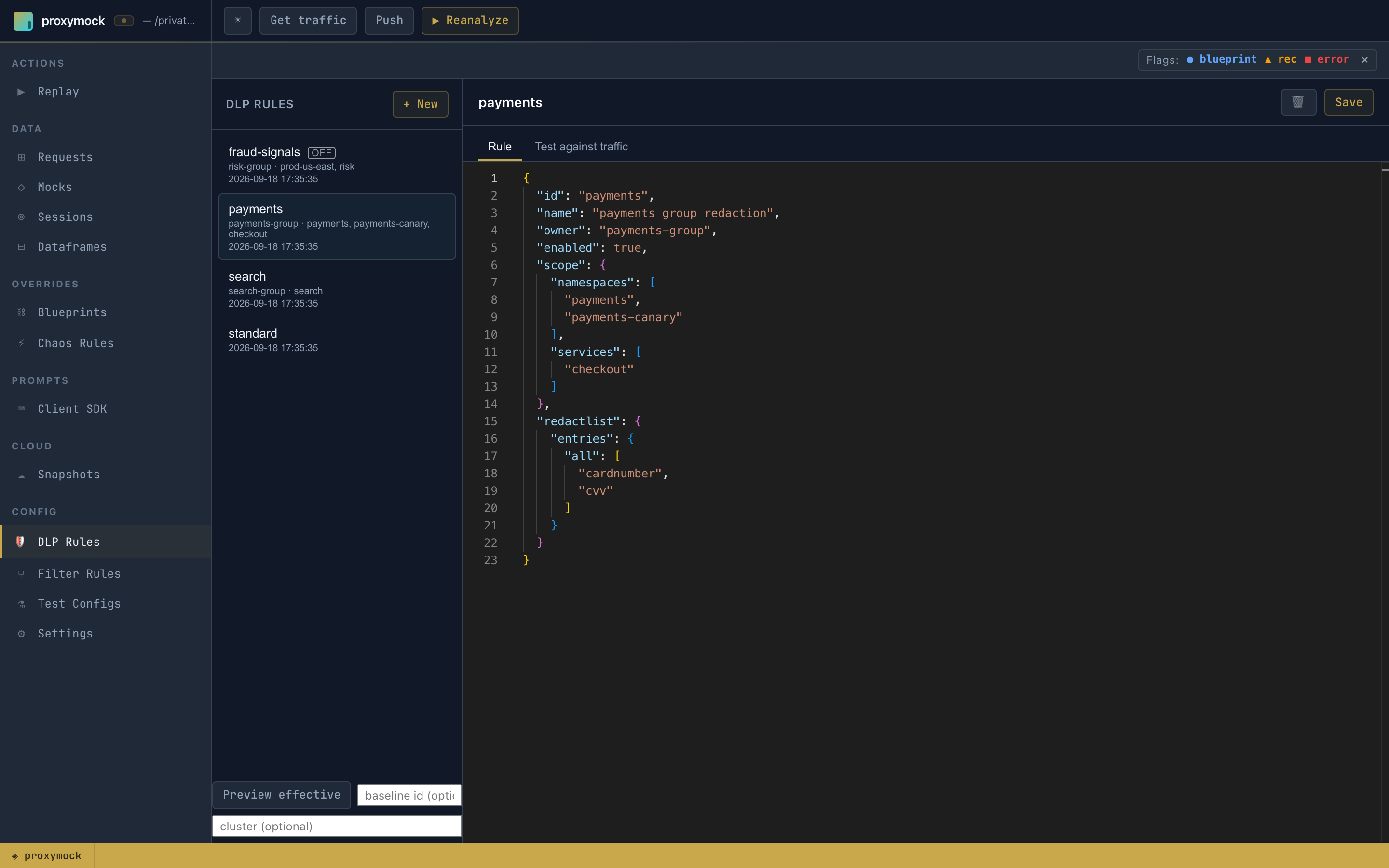Switch to the Rule tab
The height and width of the screenshot is (868, 1389).
tap(499, 147)
